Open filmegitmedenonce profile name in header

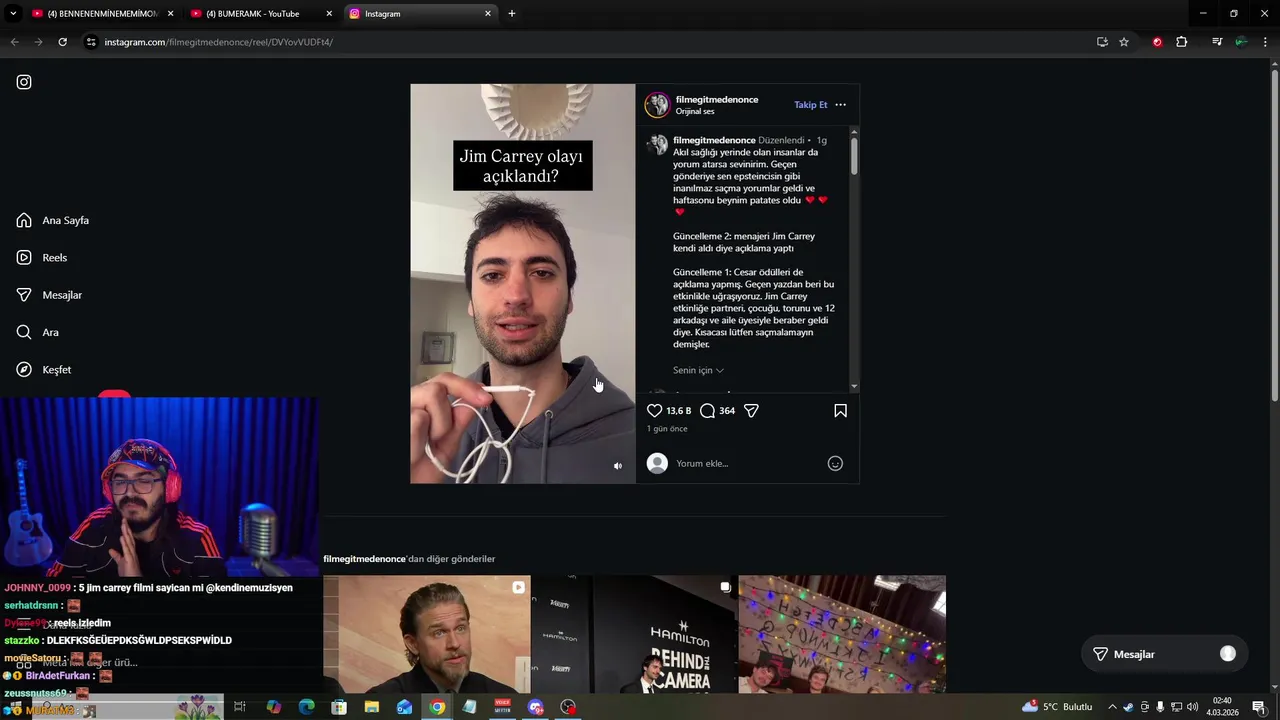(x=717, y=99)
